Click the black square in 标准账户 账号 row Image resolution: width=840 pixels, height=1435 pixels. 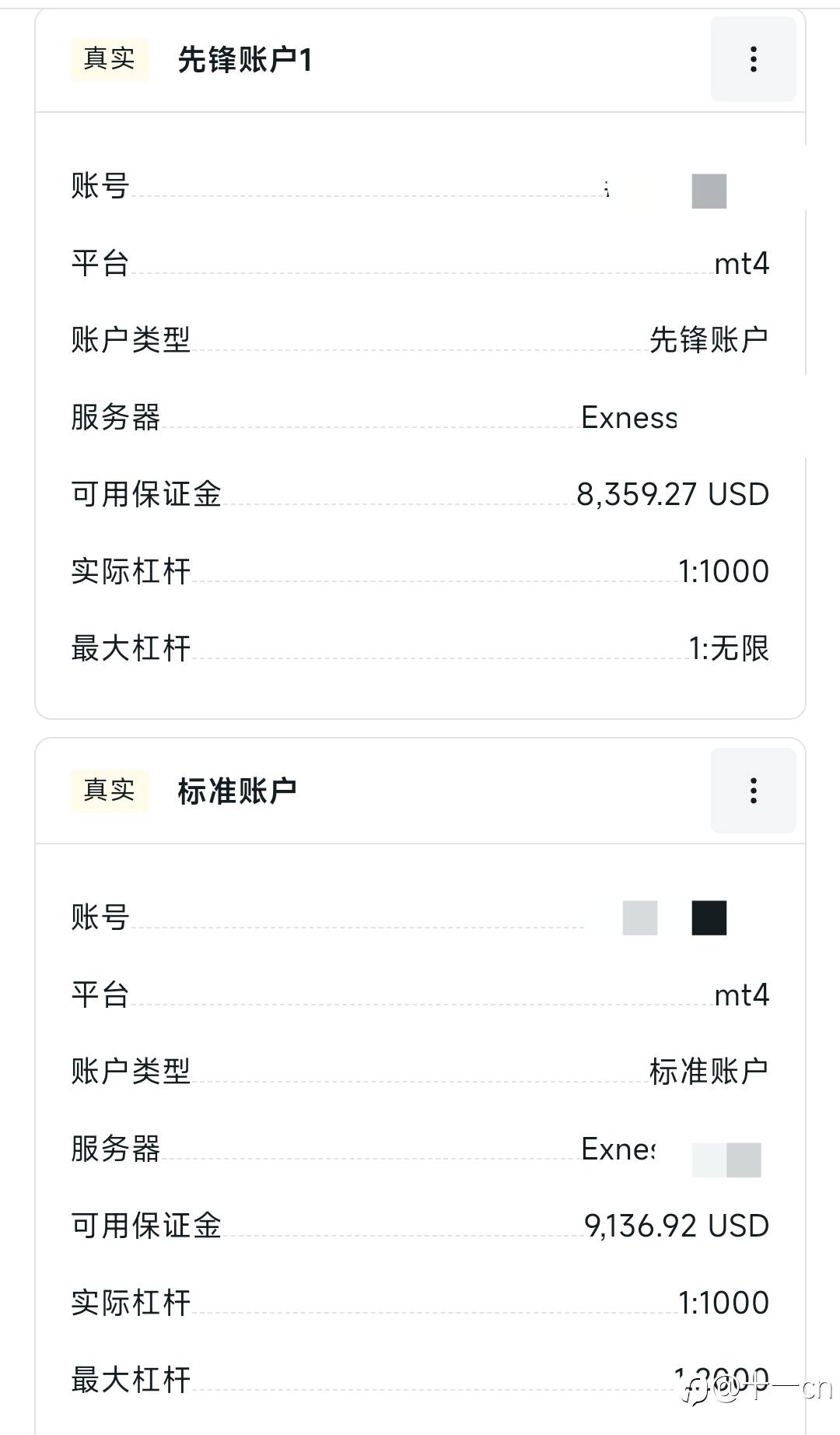pyautogui.click(x=709, y=918)
